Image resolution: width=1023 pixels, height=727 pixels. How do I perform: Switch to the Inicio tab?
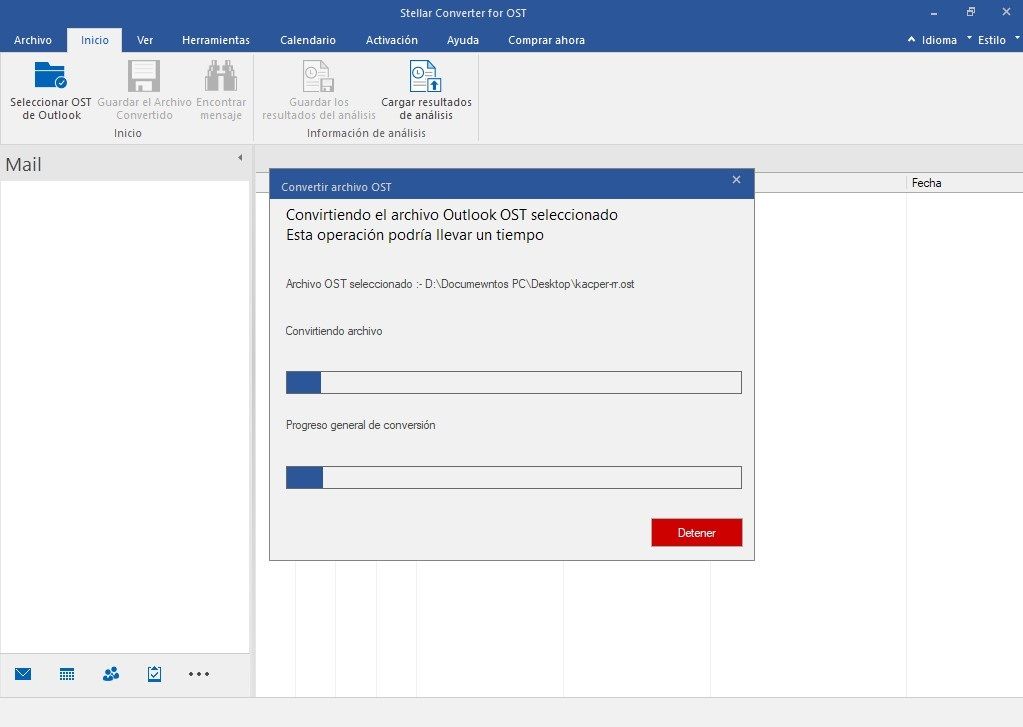pyautogui.click(x=95, y=40)
